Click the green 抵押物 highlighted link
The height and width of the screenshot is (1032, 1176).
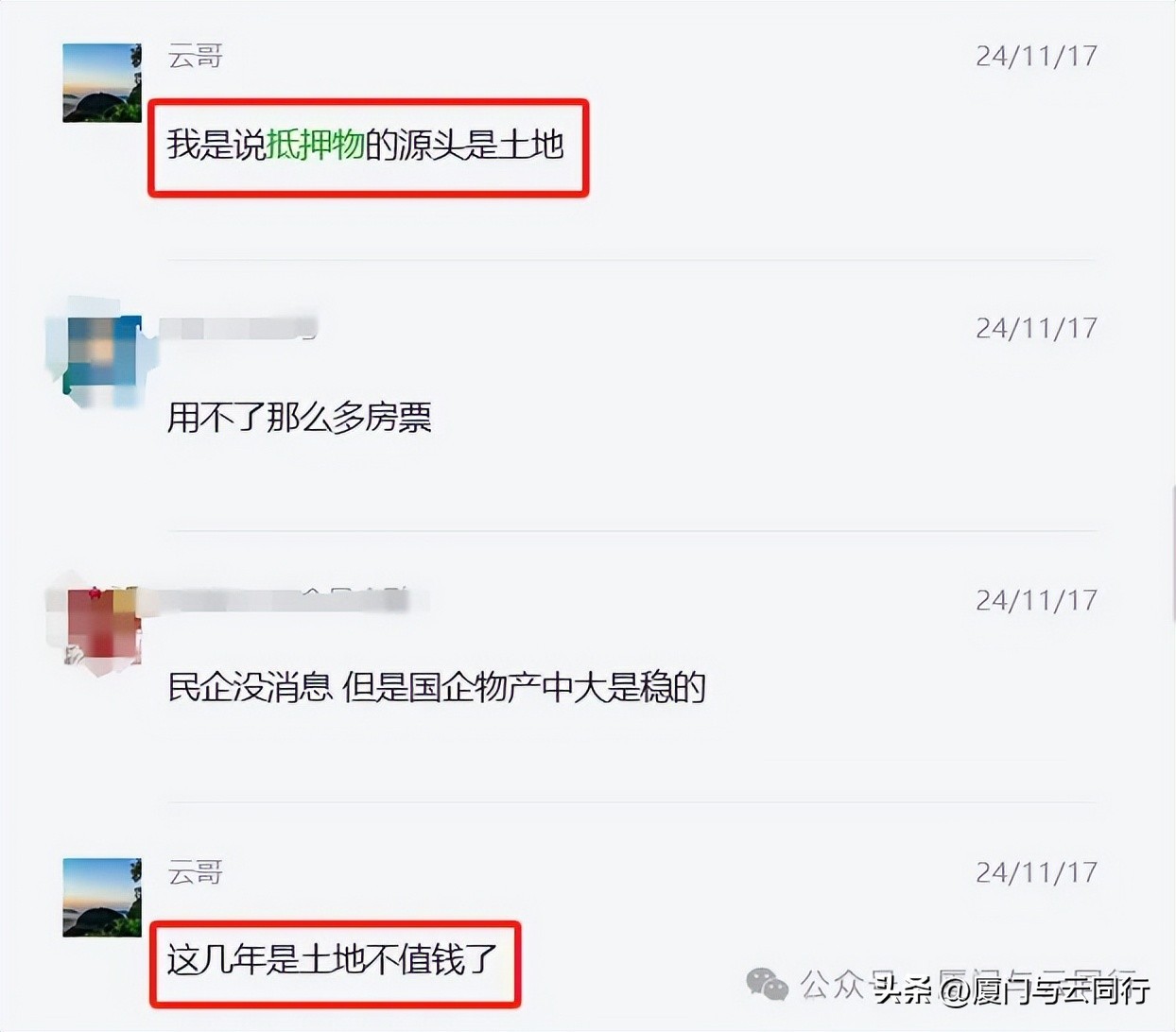coord(316,145)
